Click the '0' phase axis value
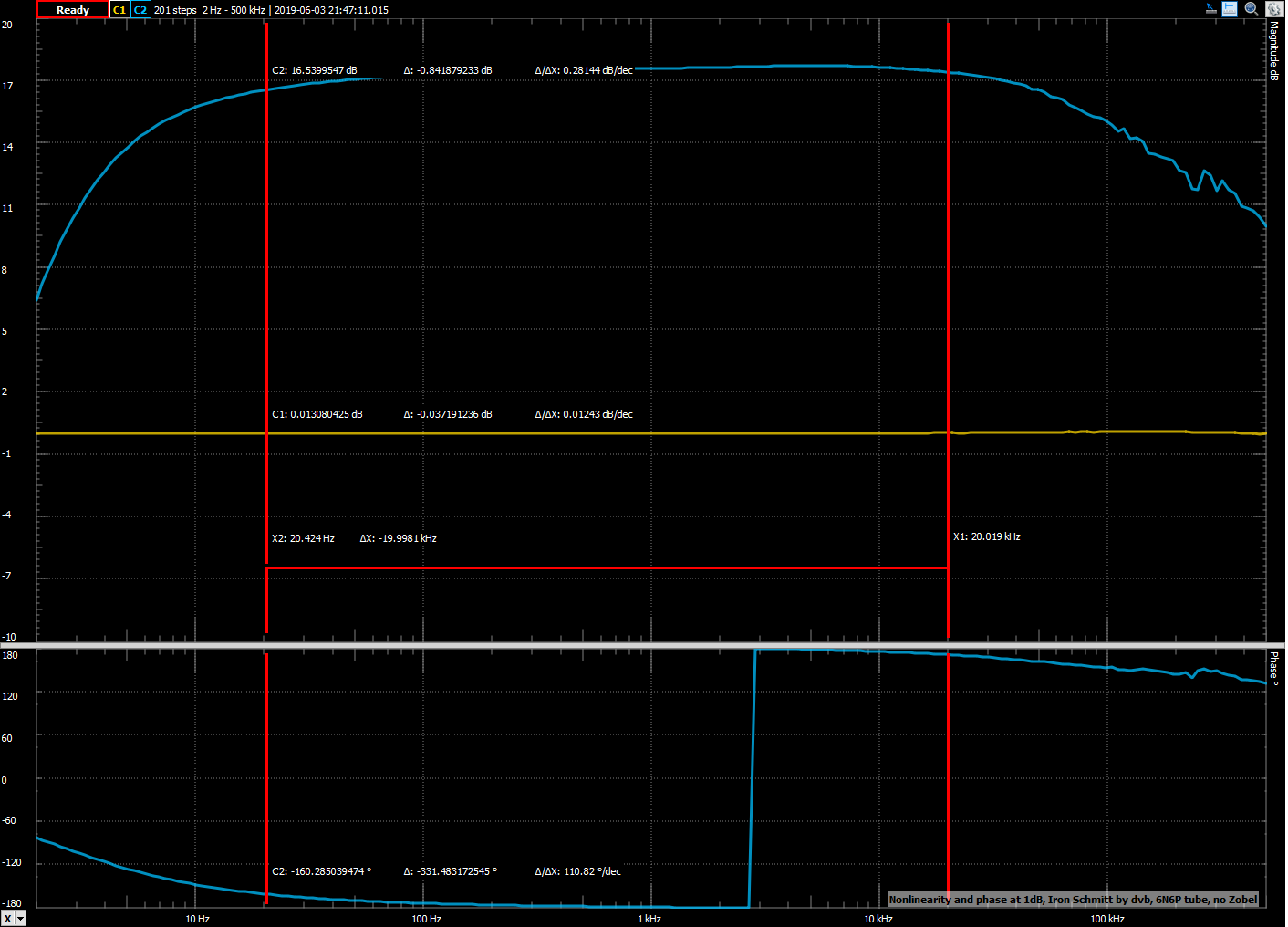The width and height of the screenshot is (1288, 927). click(x=5, y=780)
